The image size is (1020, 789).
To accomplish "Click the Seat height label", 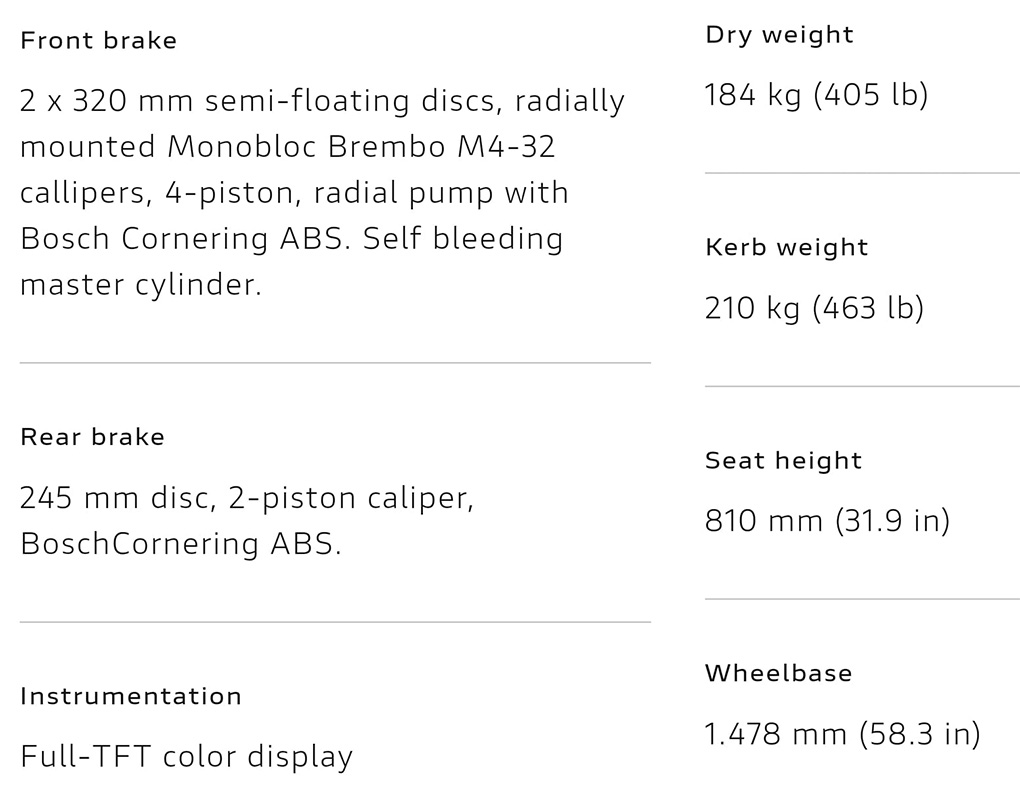I will [x=783, y=461].
